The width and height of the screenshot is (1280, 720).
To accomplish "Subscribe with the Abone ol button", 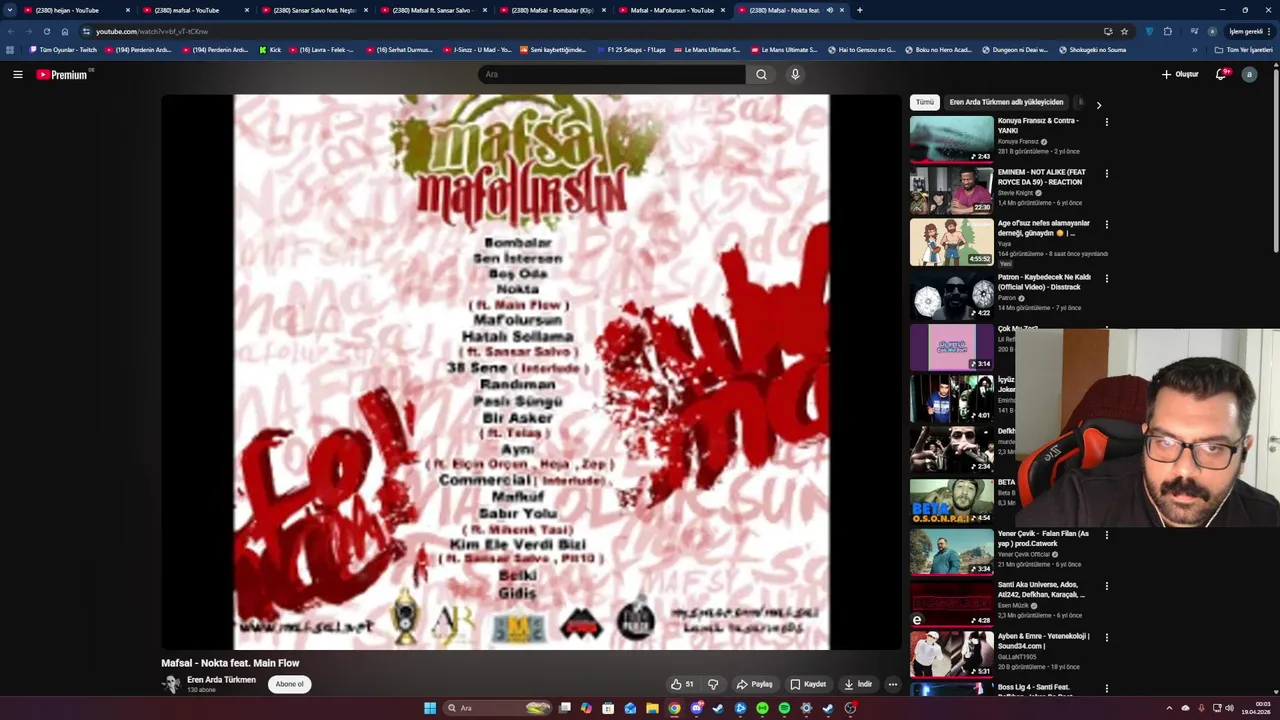I will tap(289, 684).
